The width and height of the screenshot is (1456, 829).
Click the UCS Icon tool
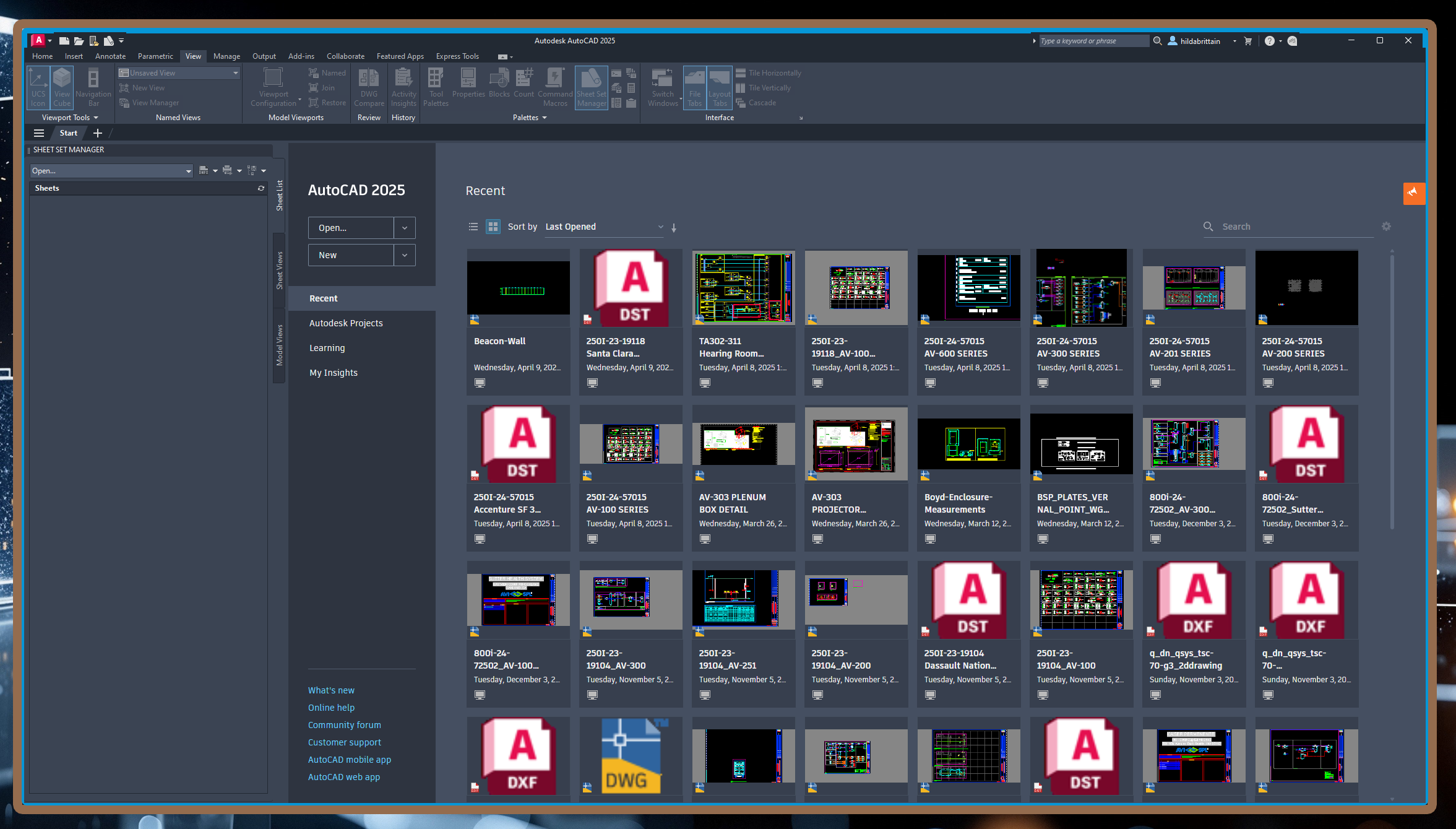[x=38, y=87]
